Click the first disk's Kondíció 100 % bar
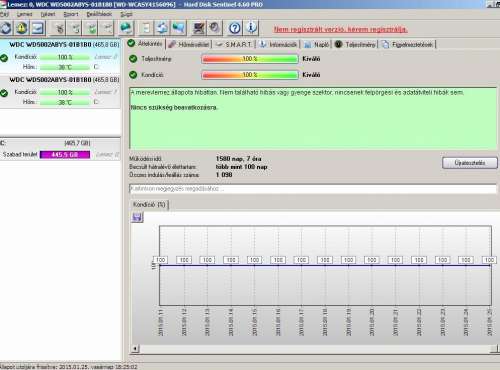The height and width of the screenshot is (370, 500). click(x=65, y=57)
